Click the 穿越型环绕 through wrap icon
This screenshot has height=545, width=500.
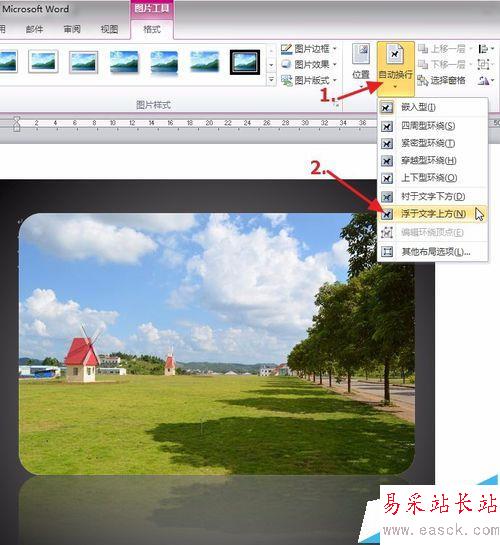pos(387,161)
